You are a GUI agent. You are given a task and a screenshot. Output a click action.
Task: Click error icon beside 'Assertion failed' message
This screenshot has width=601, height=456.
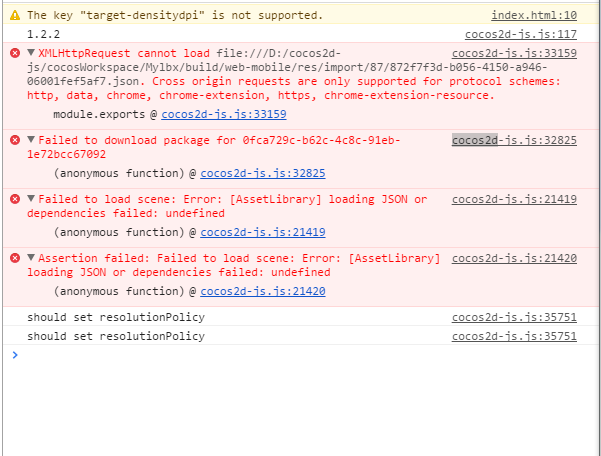15,258
